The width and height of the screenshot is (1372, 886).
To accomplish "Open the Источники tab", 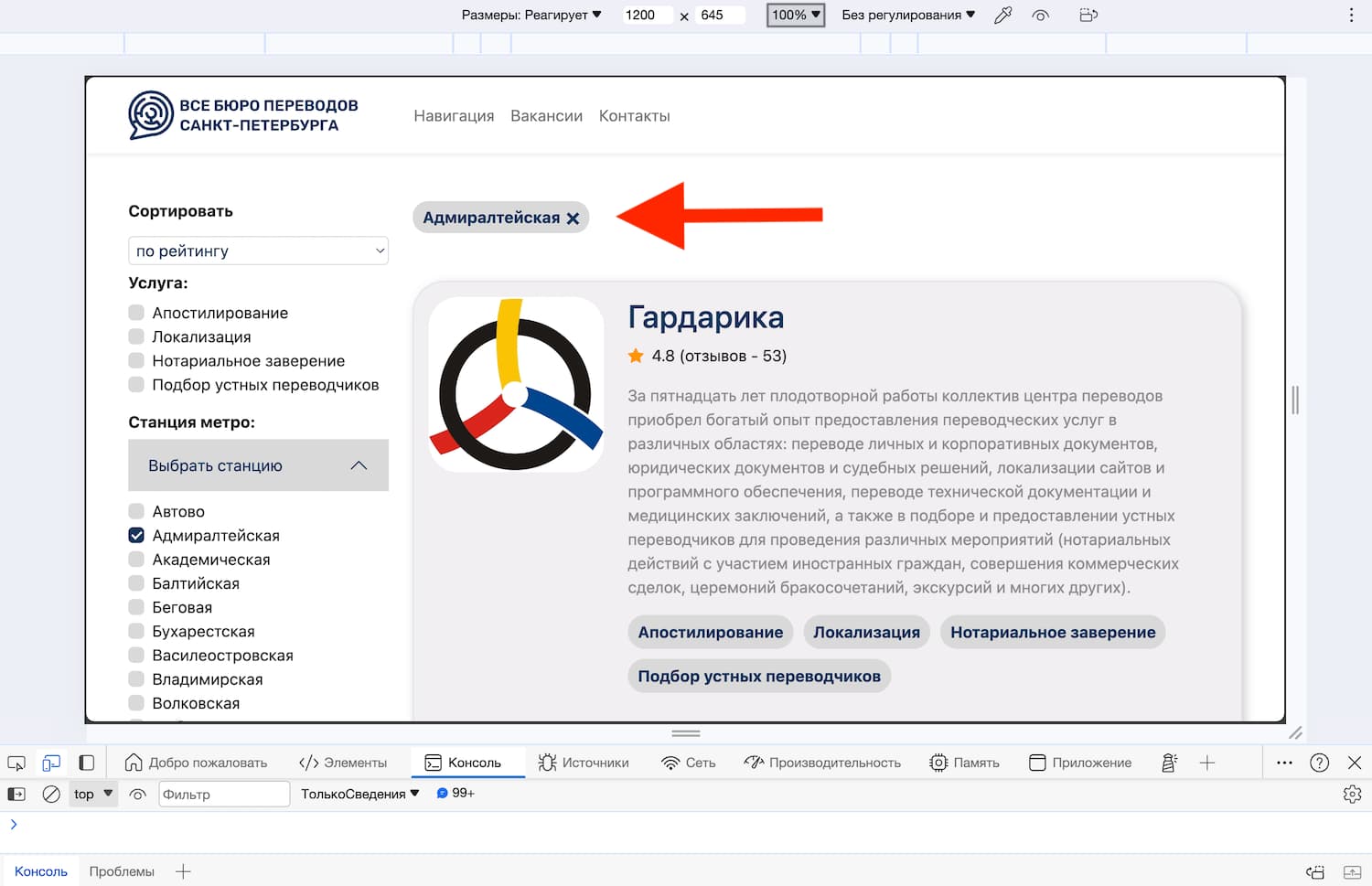I will pyautogui.click(x=584, y=763).
